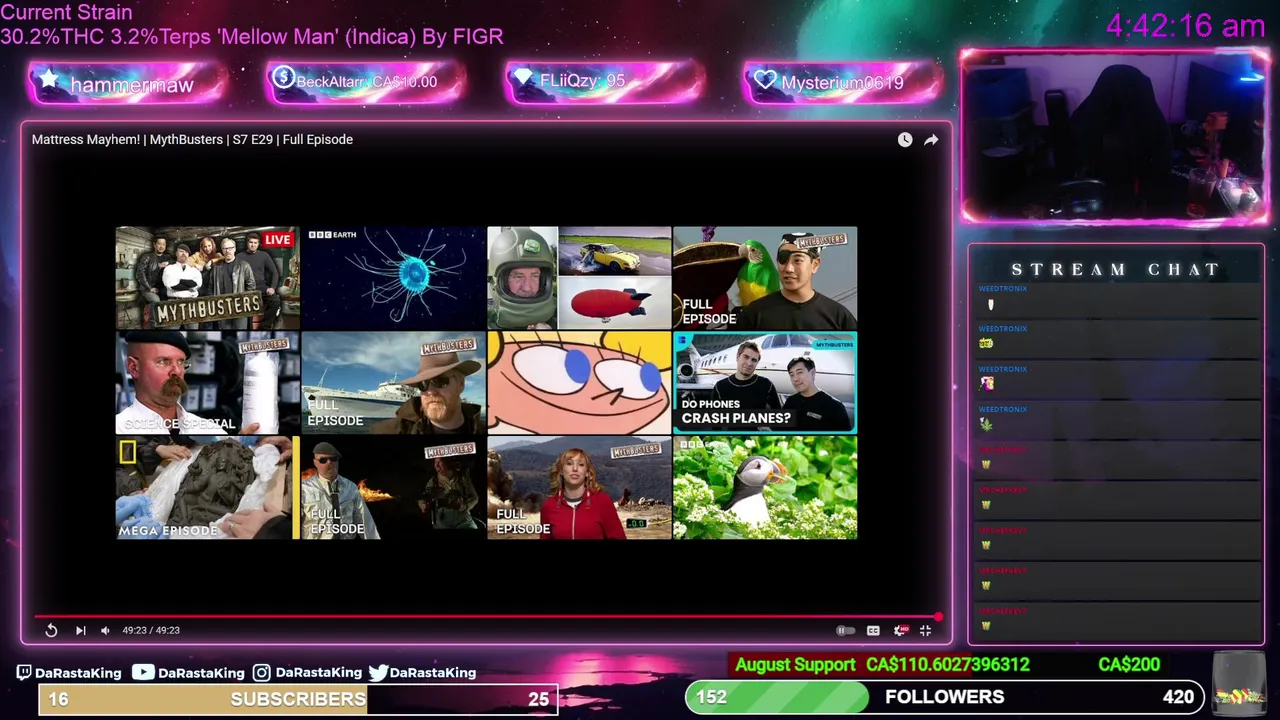The height and width of the screenshot is (720, 1280).
Task: Open the Full Episode thumbnail with the parrot
Action: [x=765, y=278]
